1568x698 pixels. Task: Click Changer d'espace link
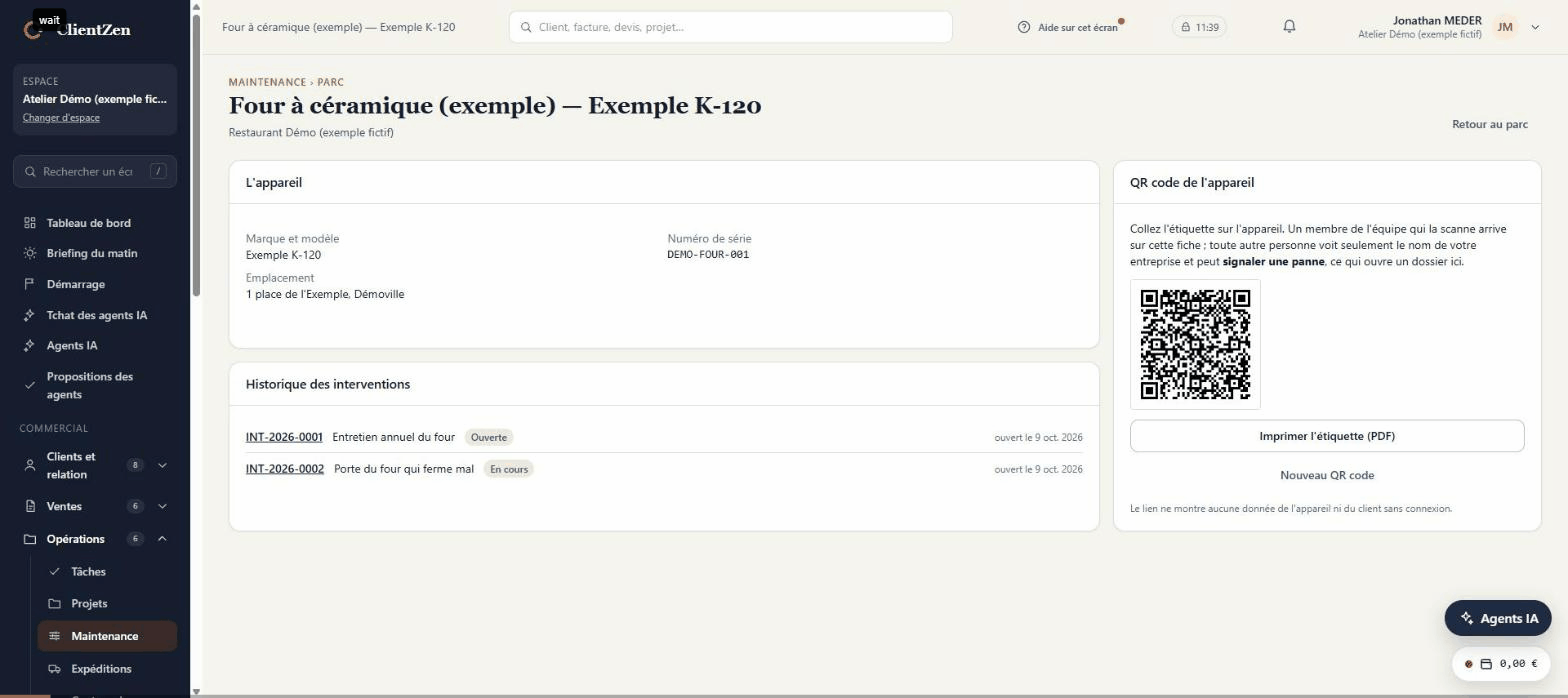(x=61, y=118)
